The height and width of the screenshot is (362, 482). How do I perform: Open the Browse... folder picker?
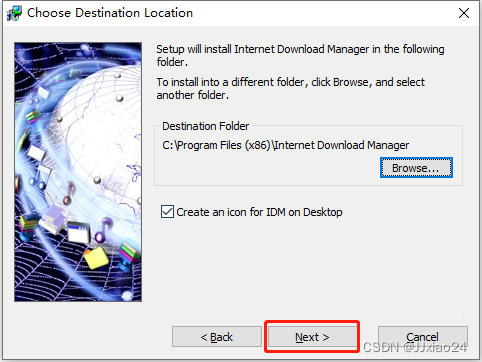point(416,168)
